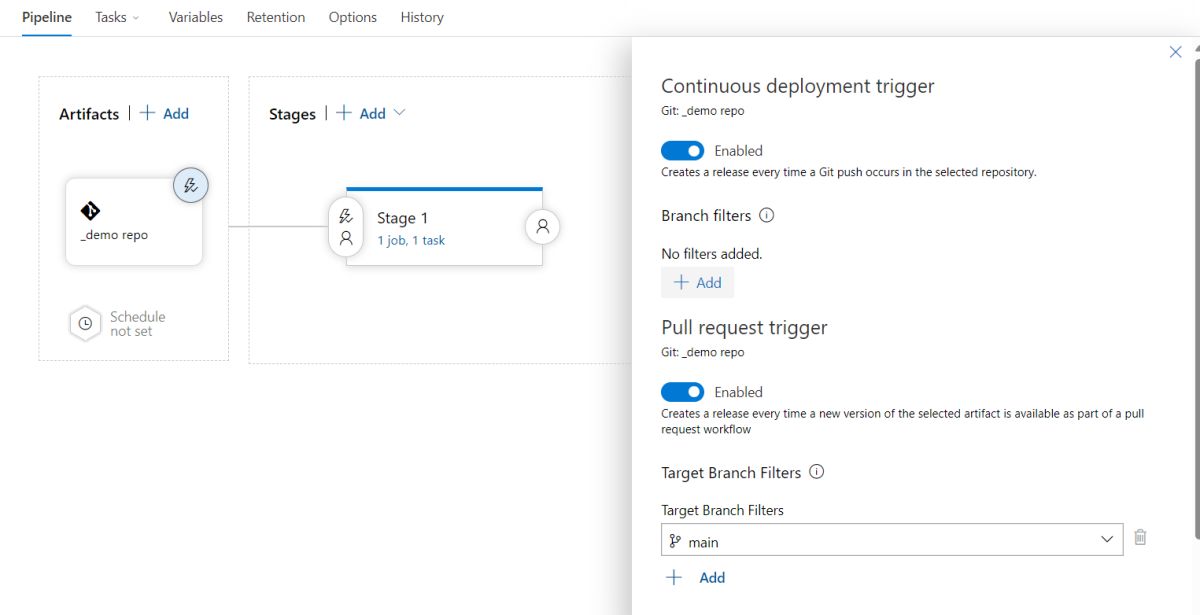Click the artifact continuous deployment trigger lightning icon
The height and width of the screenshot is (615, 1200).
[191, 185]
